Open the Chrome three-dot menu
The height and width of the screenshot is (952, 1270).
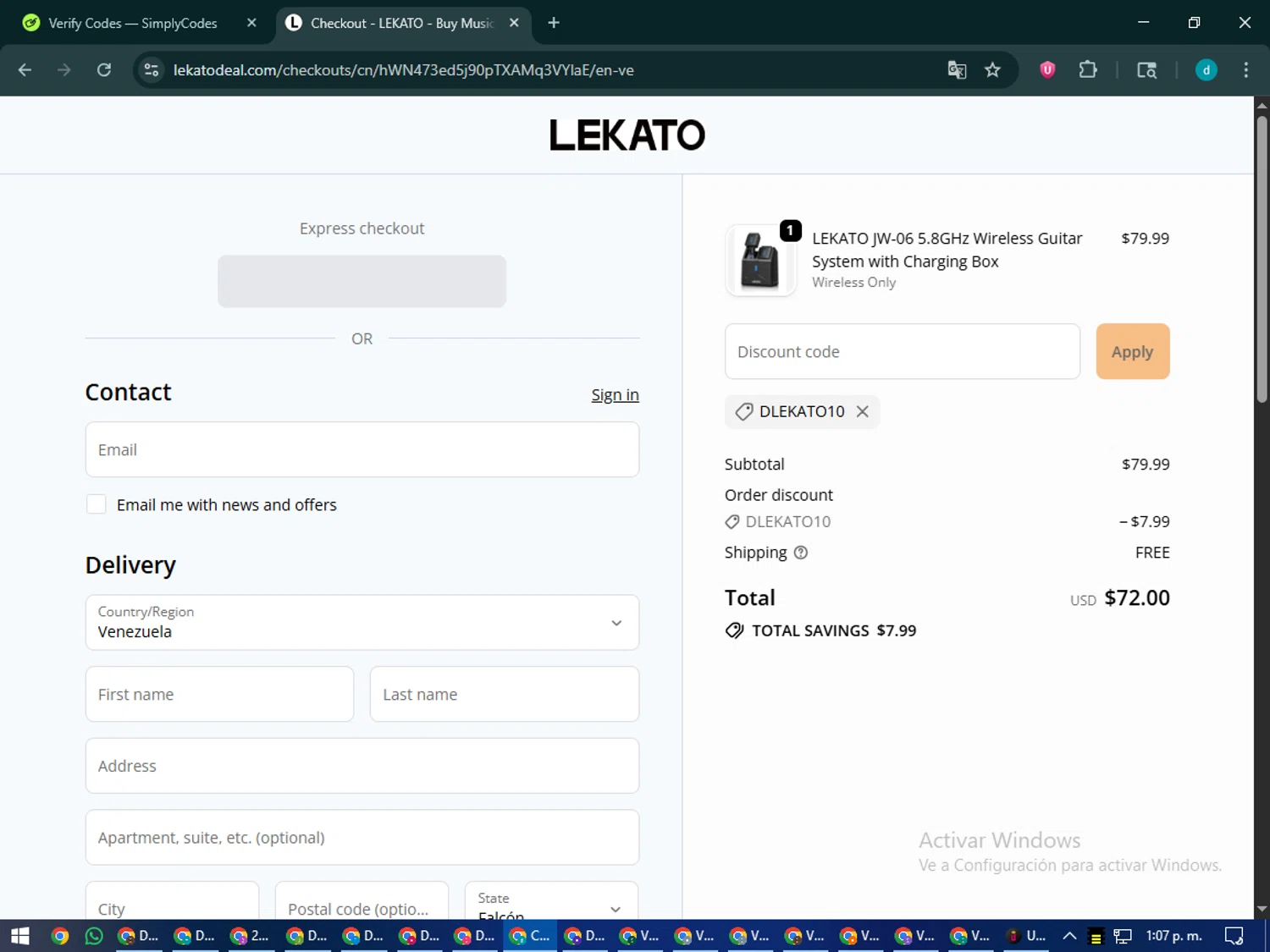[x=1245, y=70]
